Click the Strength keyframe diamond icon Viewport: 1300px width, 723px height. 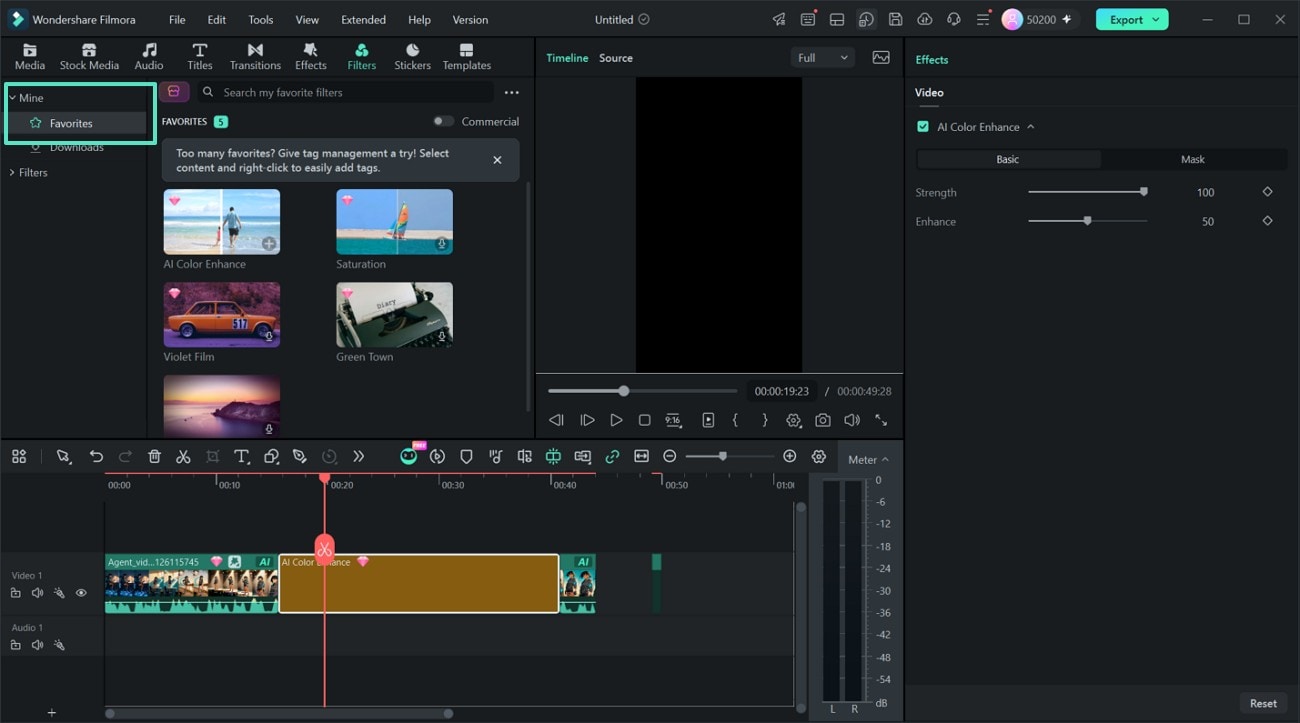click(x=1267, y=192)
